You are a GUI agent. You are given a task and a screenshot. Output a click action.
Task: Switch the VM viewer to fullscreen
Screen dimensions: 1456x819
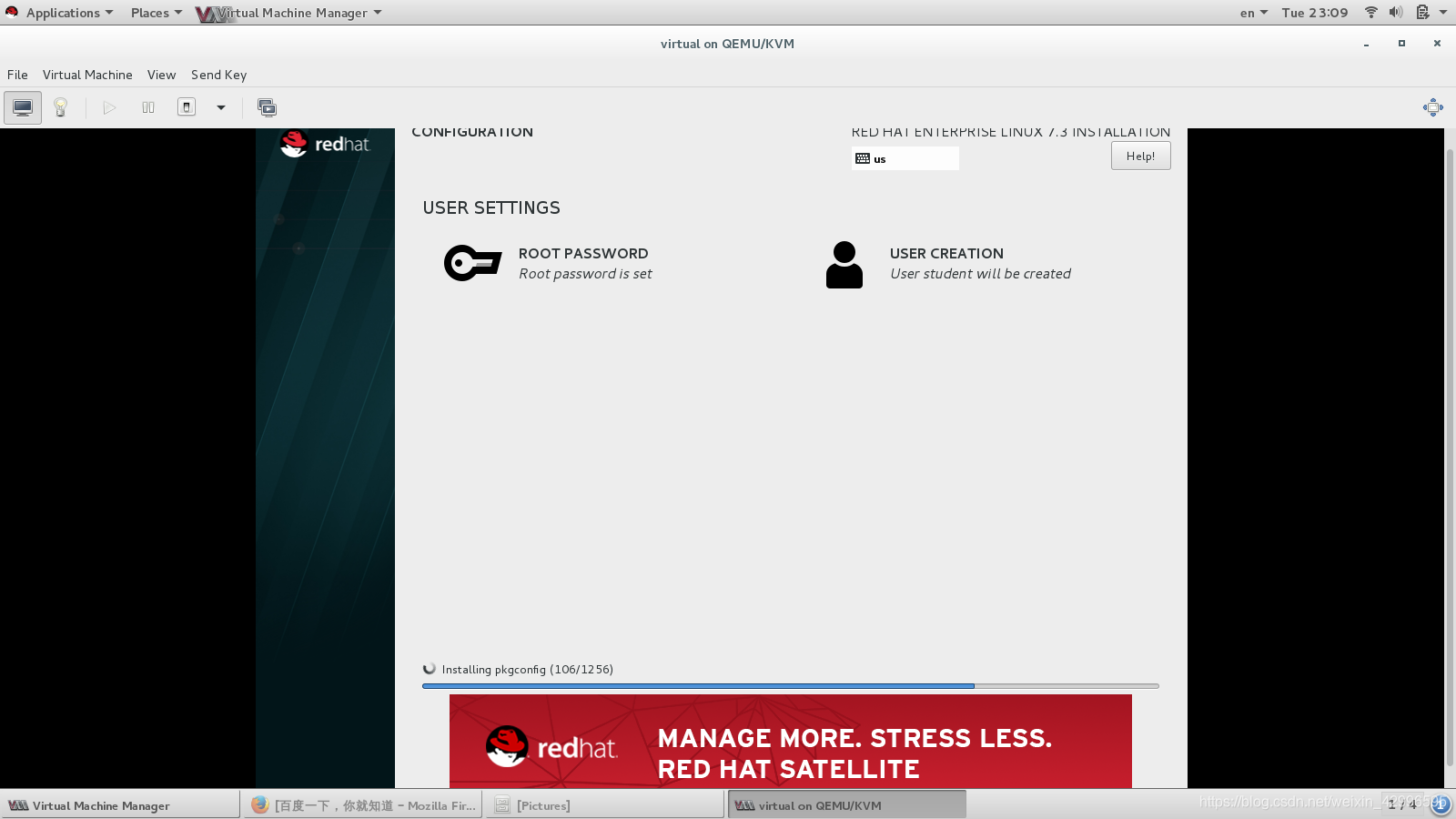point(1433,107)
